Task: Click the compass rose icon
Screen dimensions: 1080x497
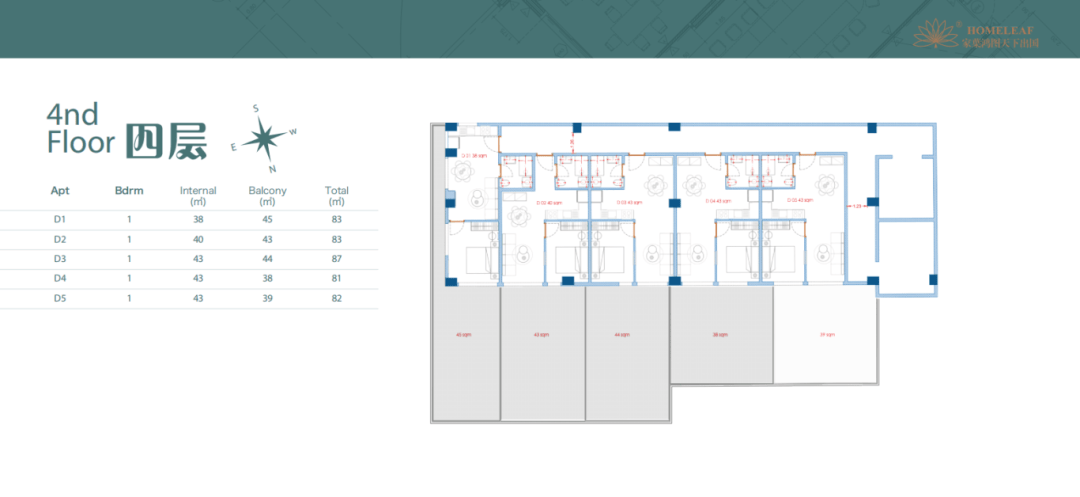Action: point(264,138)
